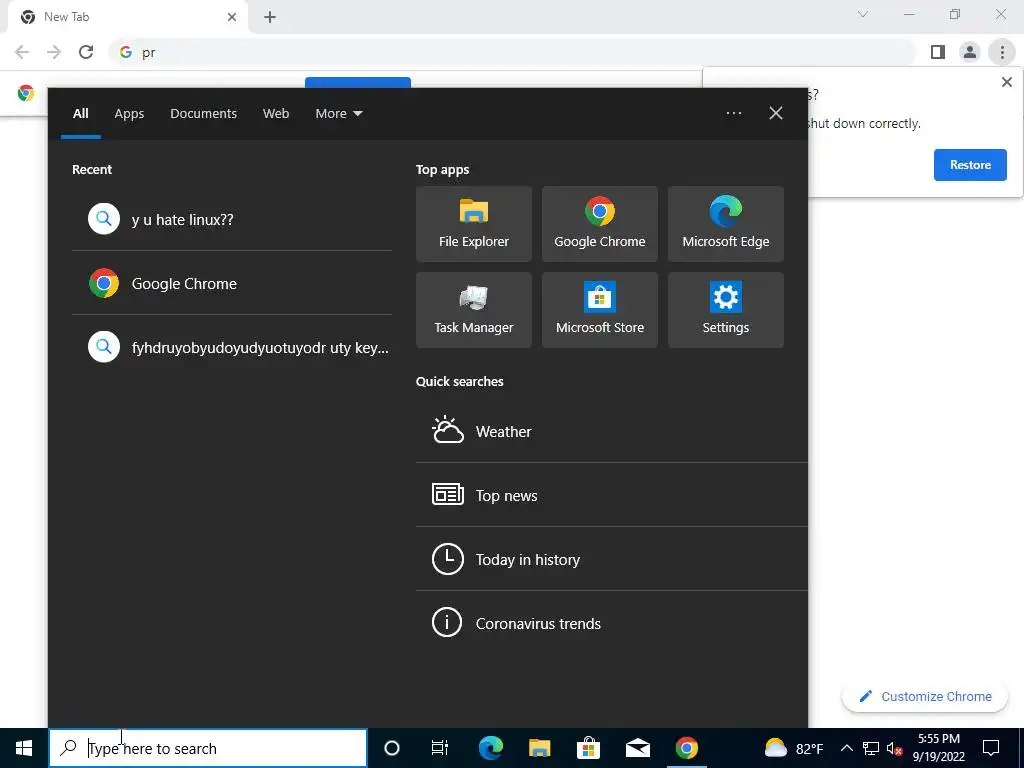
Task: Open Chrome profile avatar menu
Action: coord(970,52)
